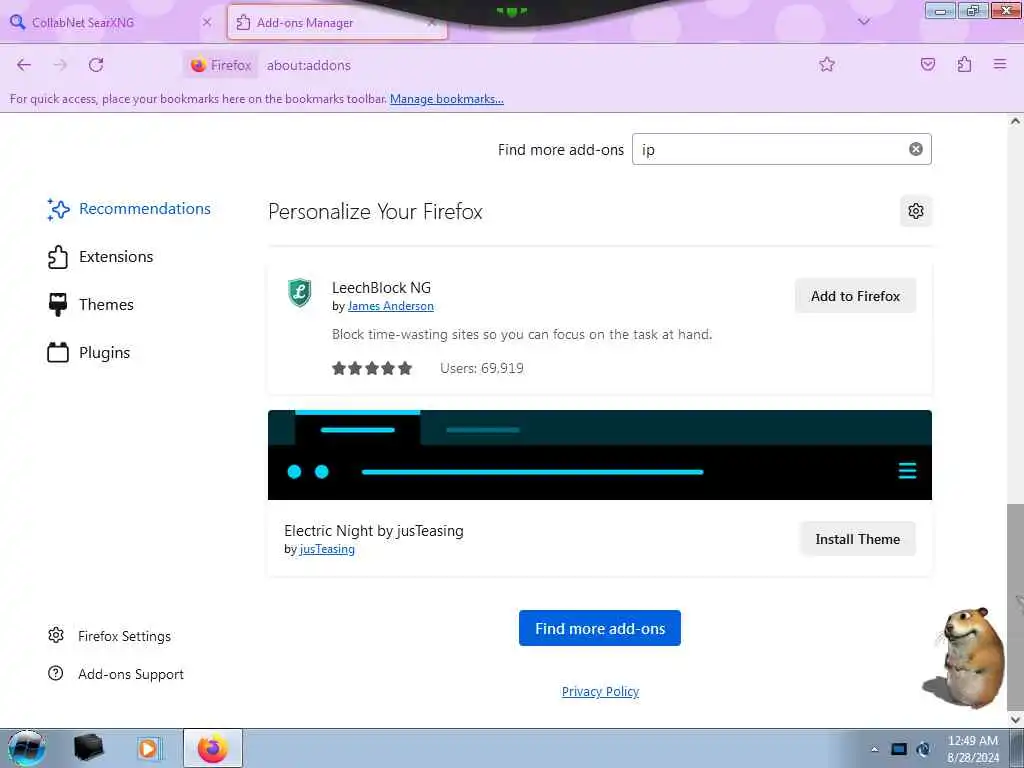The width and height of the screenshot is (1024, 768).
Task: Open the Manage bookmarks link
Action: 447,99
